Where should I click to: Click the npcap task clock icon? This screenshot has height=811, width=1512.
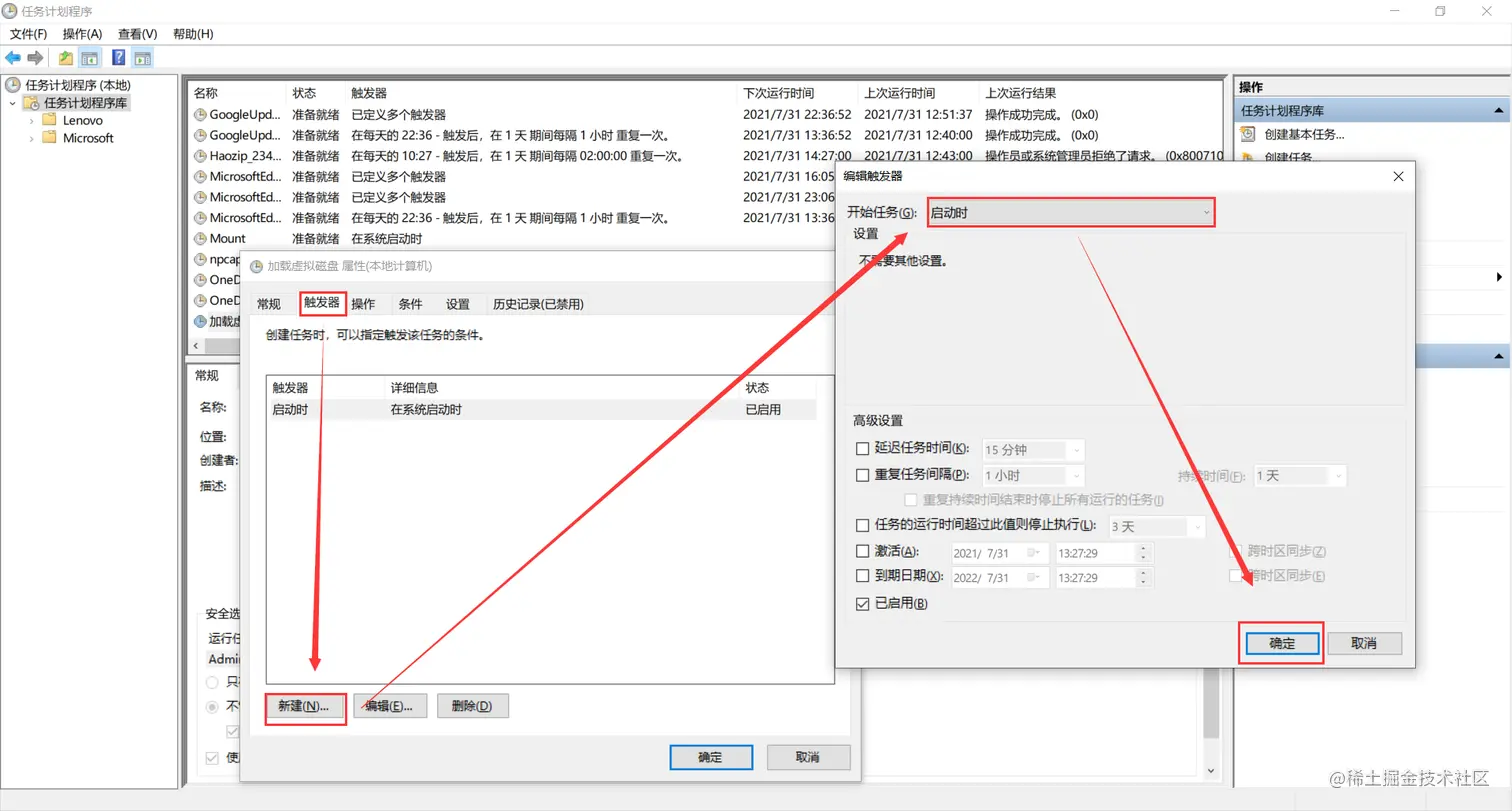(x=200, y=259)
